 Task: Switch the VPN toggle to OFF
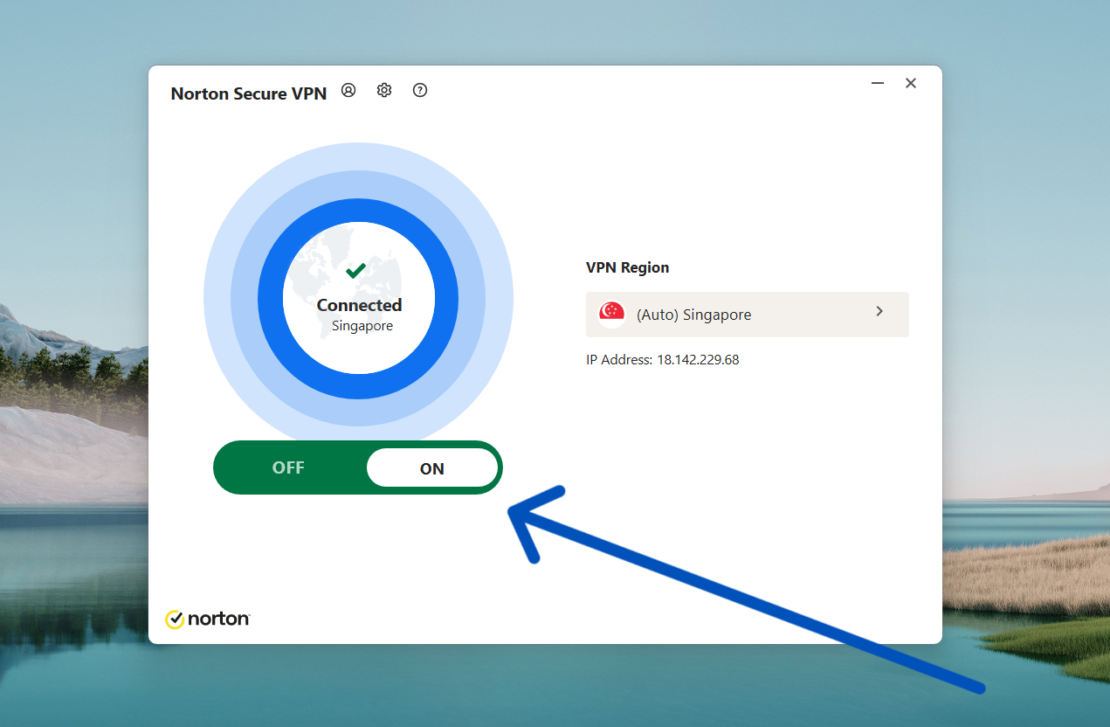[289, 467]
